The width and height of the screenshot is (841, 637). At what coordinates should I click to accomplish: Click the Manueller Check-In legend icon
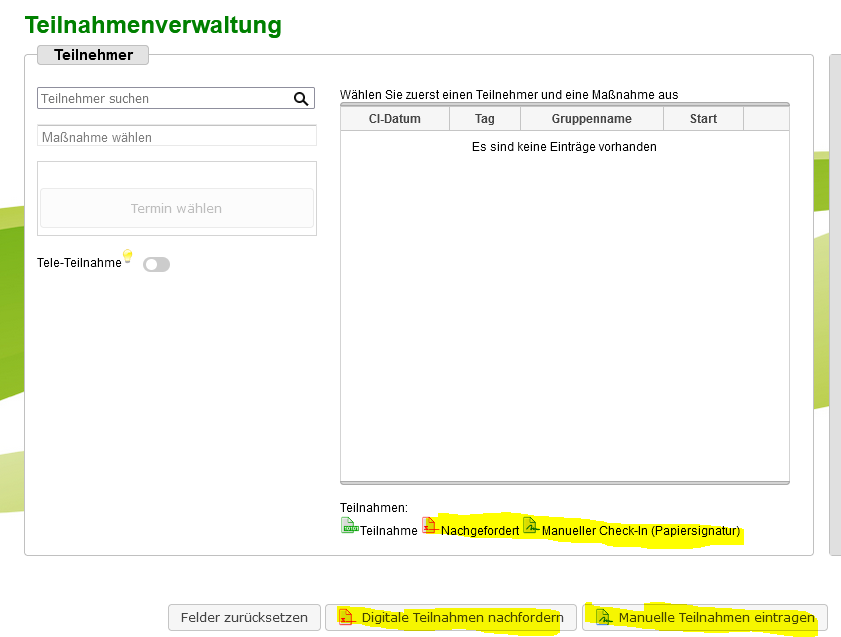tap(531, 526)
